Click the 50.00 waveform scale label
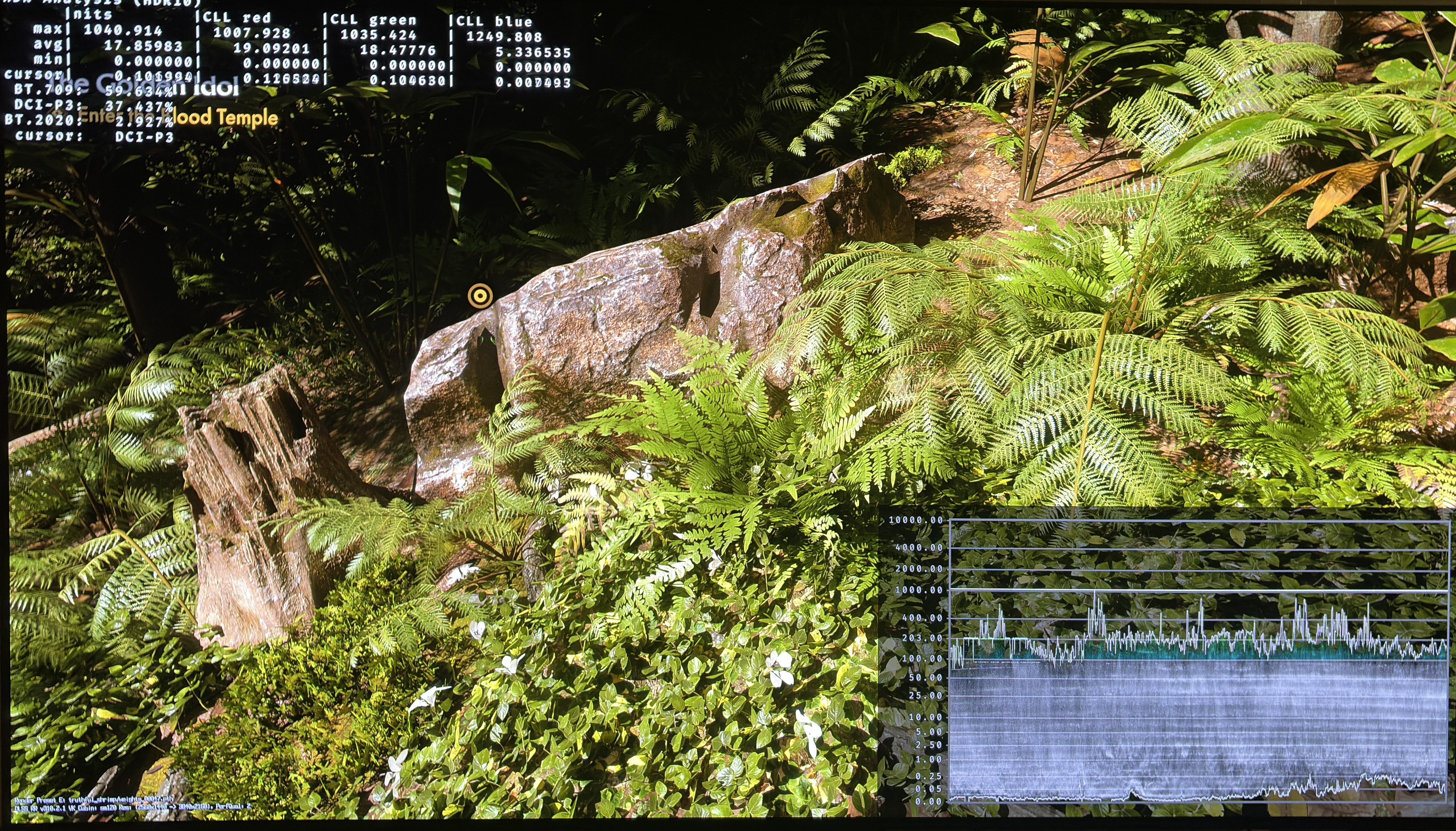This screenshot has height=831, width=1456. [925, 677]
